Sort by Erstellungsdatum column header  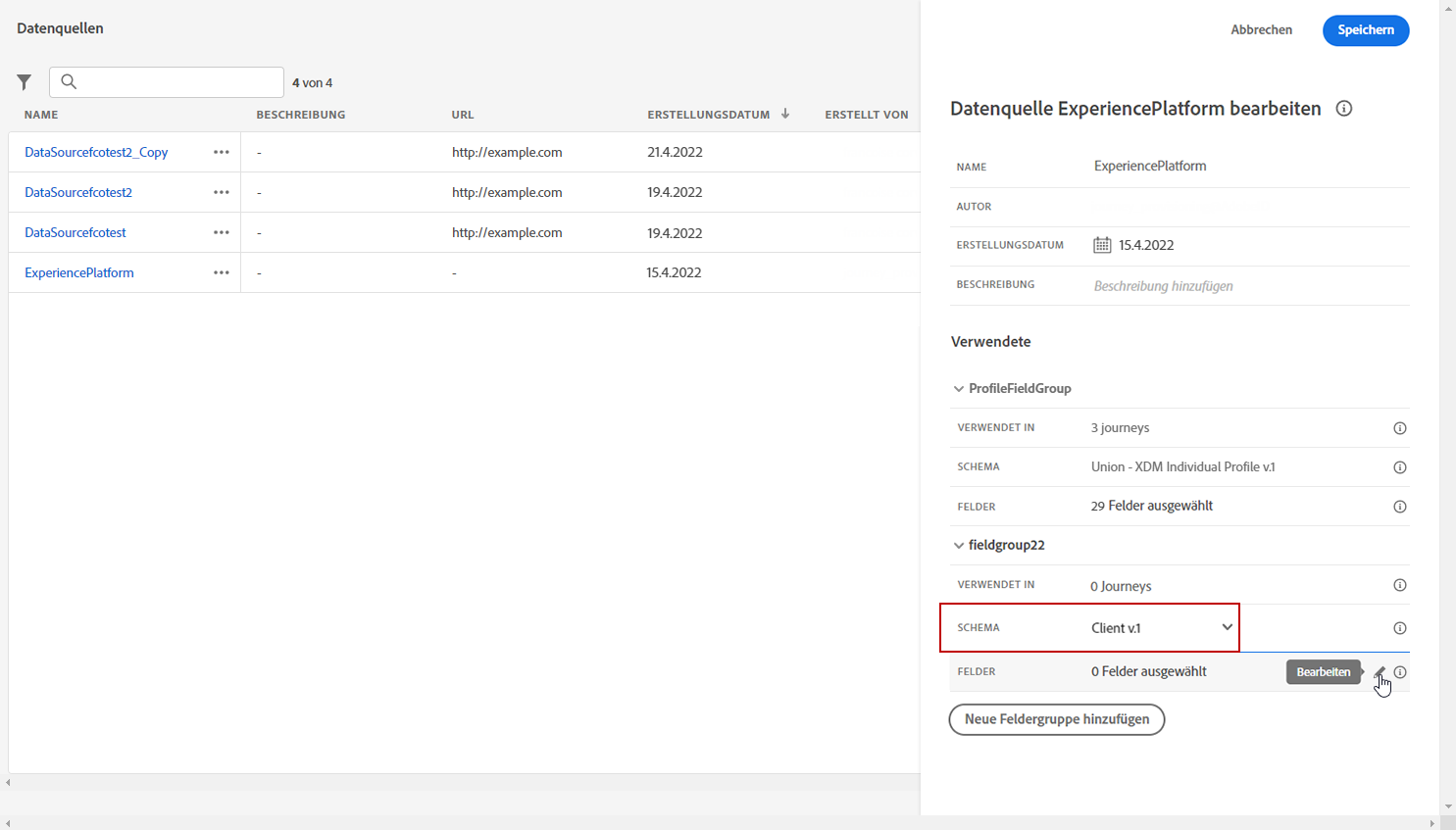pos(709,115)
